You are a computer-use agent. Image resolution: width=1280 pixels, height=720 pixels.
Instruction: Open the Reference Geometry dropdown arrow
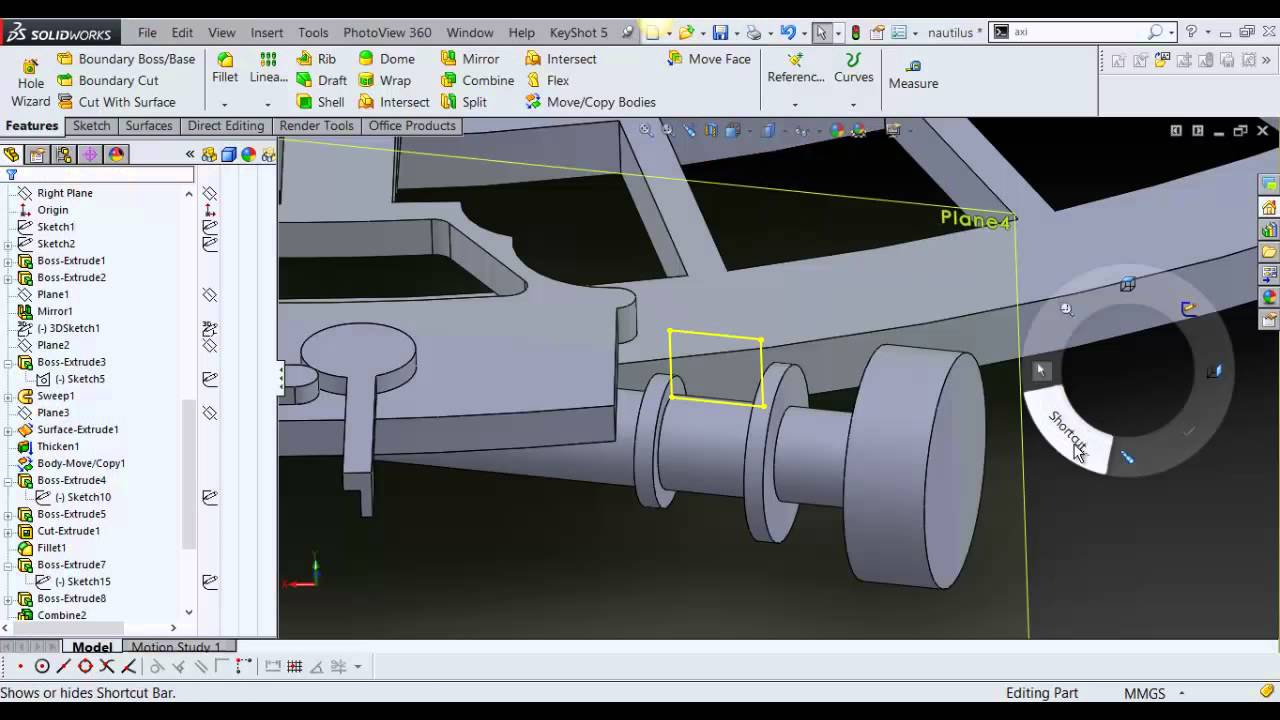coord(795,104)
